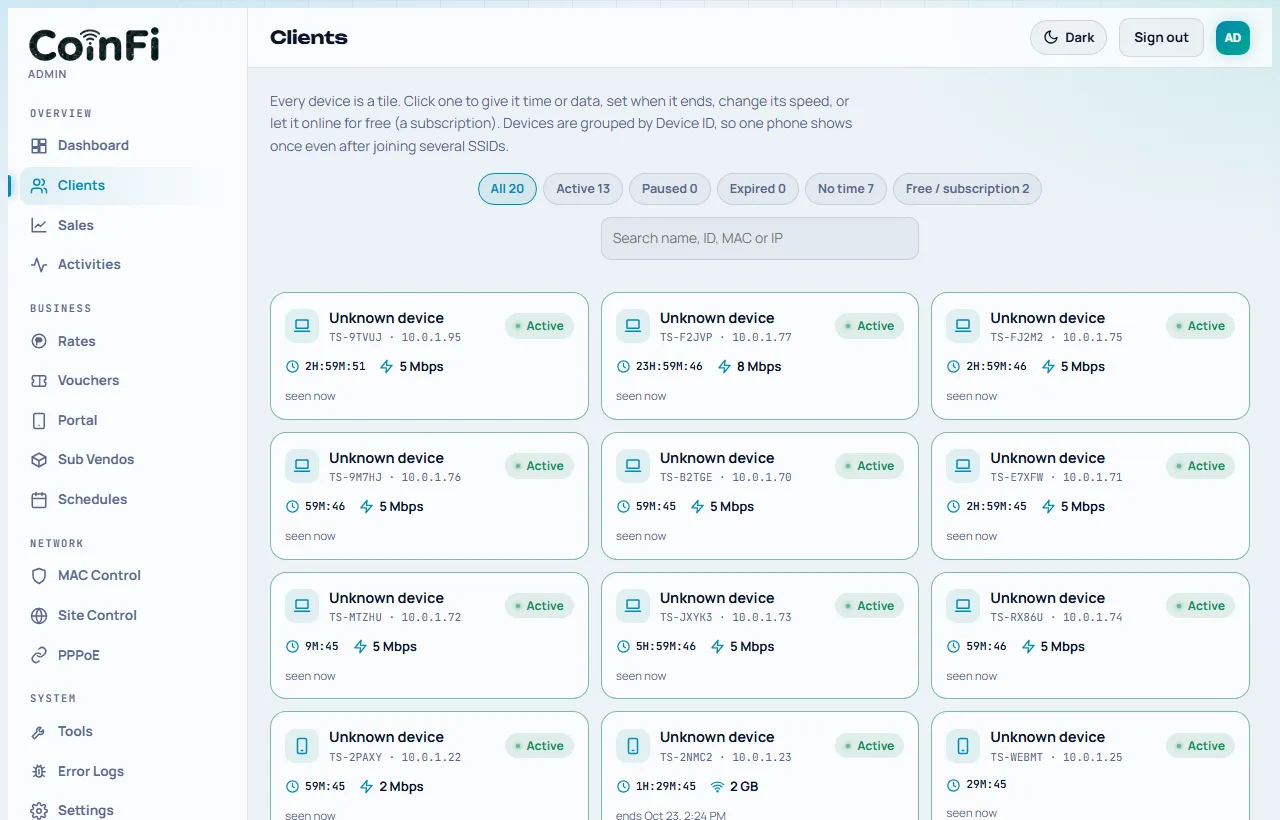1280x820 pixels.
Task: Click the CoinFi logo
Action: [94, 45]
